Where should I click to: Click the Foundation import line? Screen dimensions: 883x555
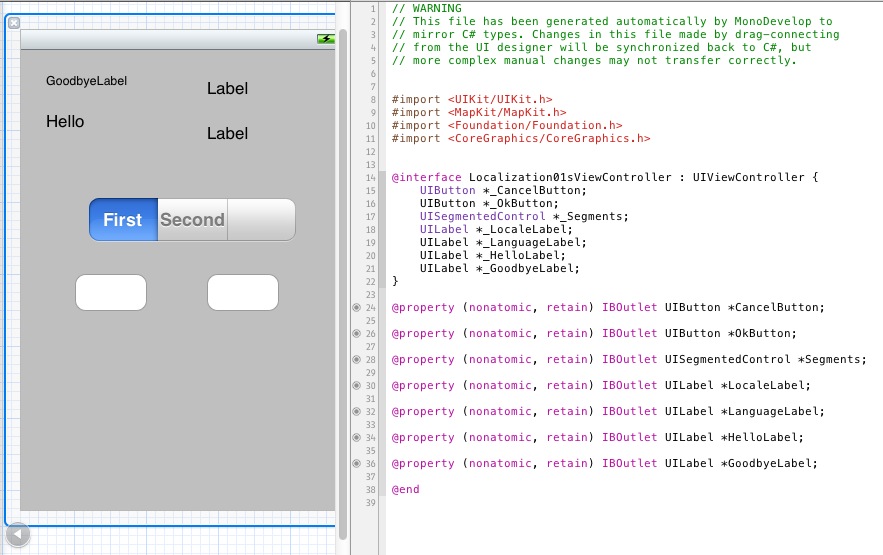507,126
